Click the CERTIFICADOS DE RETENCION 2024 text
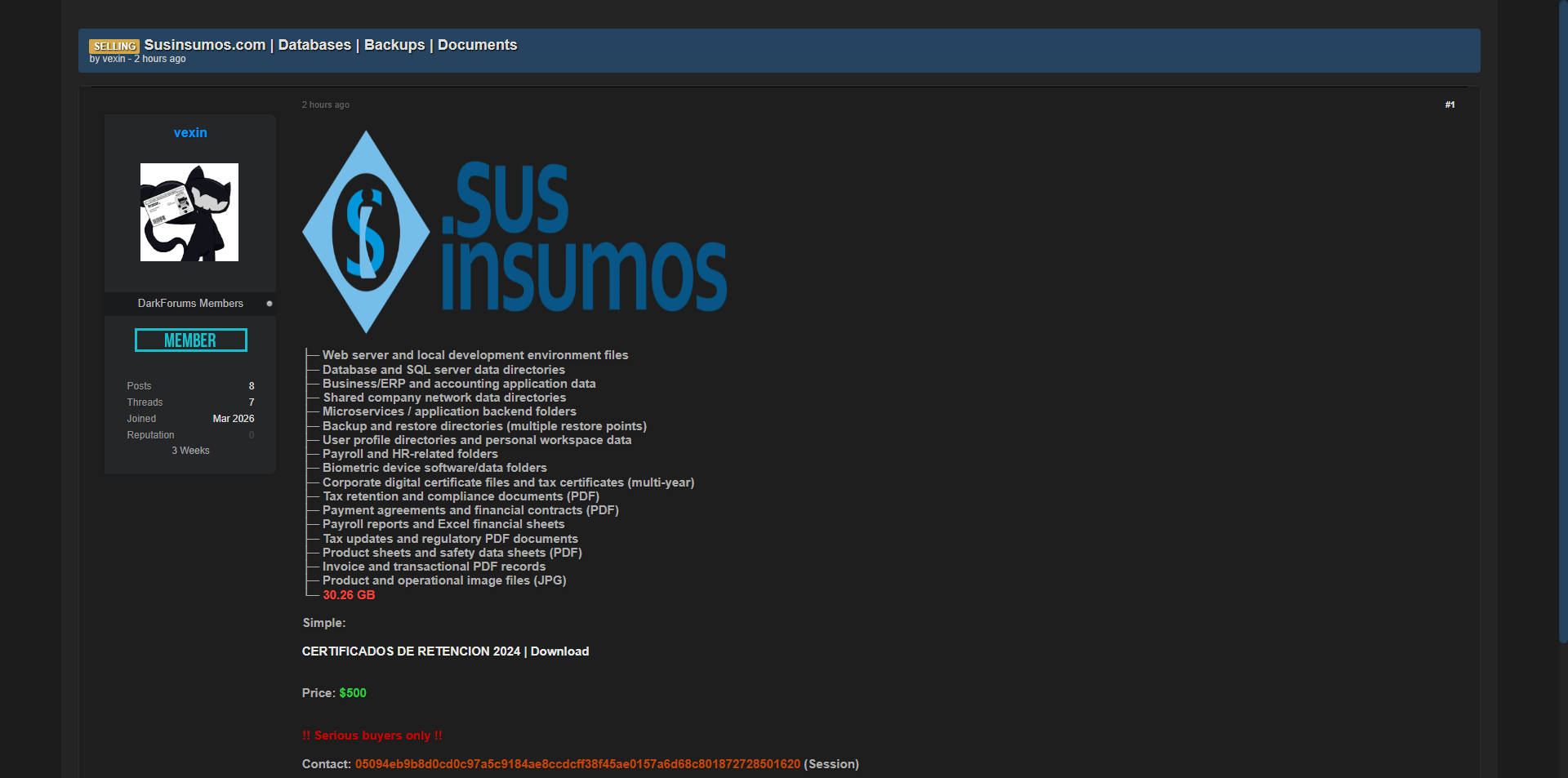The width and height of the screenshot is (1568, 778). (411, 651)
